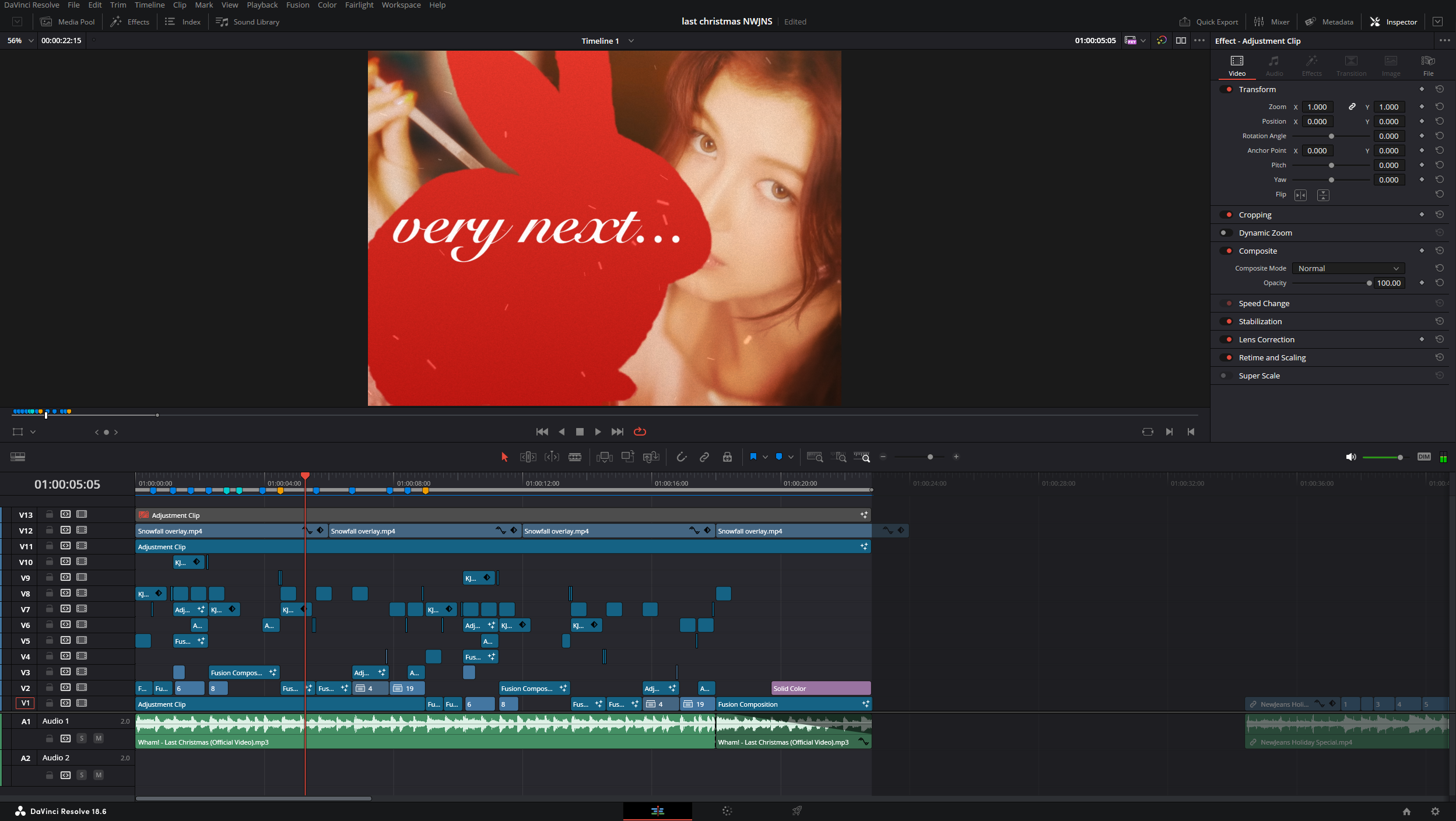
Task: Open the Playback menu
Action: [262, 5]
